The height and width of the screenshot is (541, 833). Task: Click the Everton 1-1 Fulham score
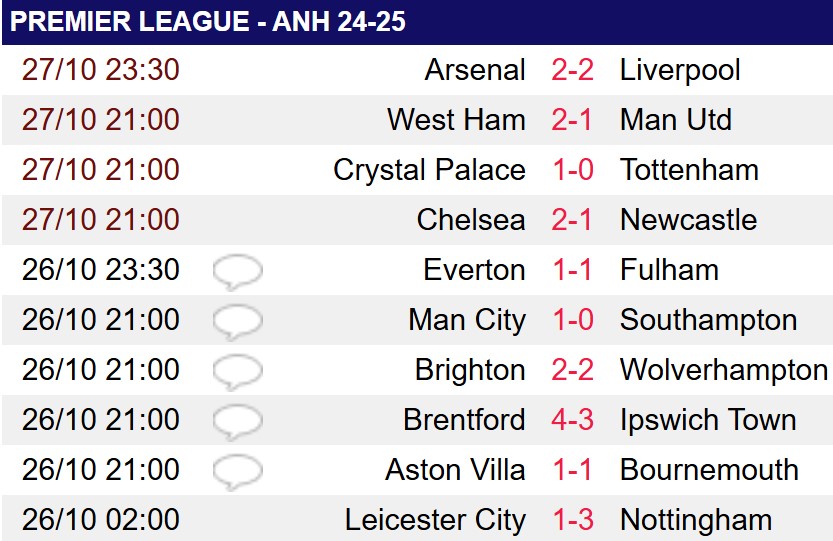tap(572, 269)
